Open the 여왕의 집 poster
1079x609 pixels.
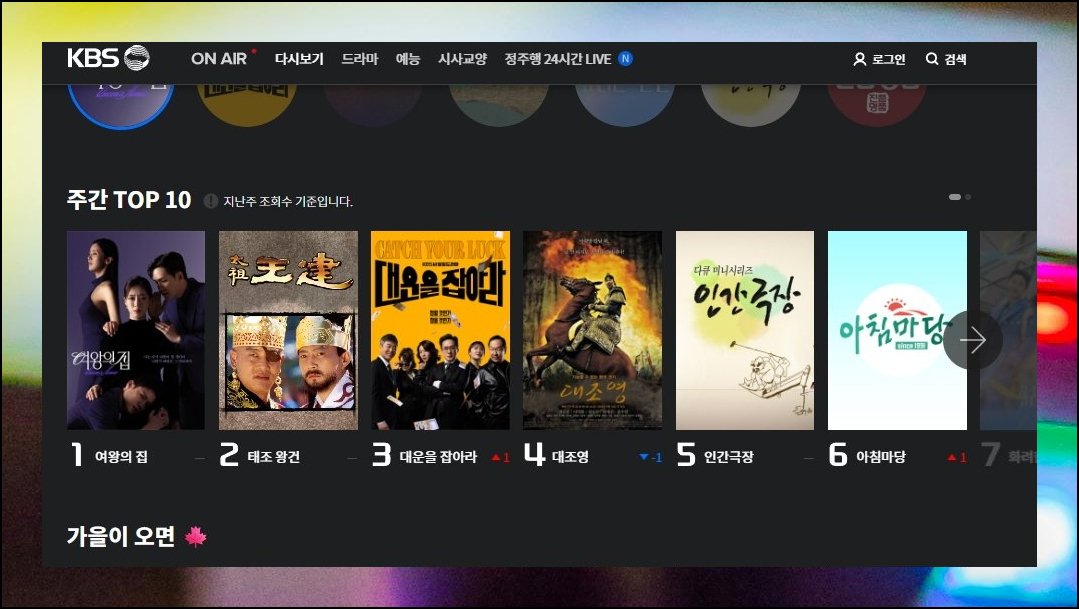pyautogui.click(x=136, y=330)
